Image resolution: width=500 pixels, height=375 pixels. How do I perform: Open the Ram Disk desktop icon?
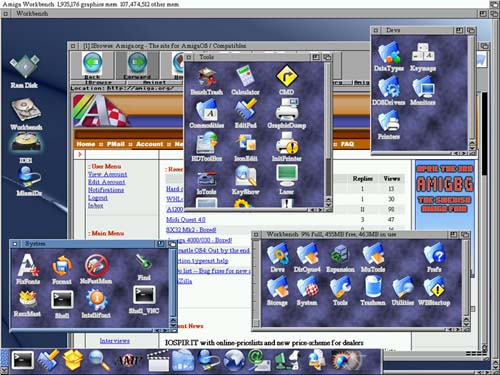[x=24, y=72]
